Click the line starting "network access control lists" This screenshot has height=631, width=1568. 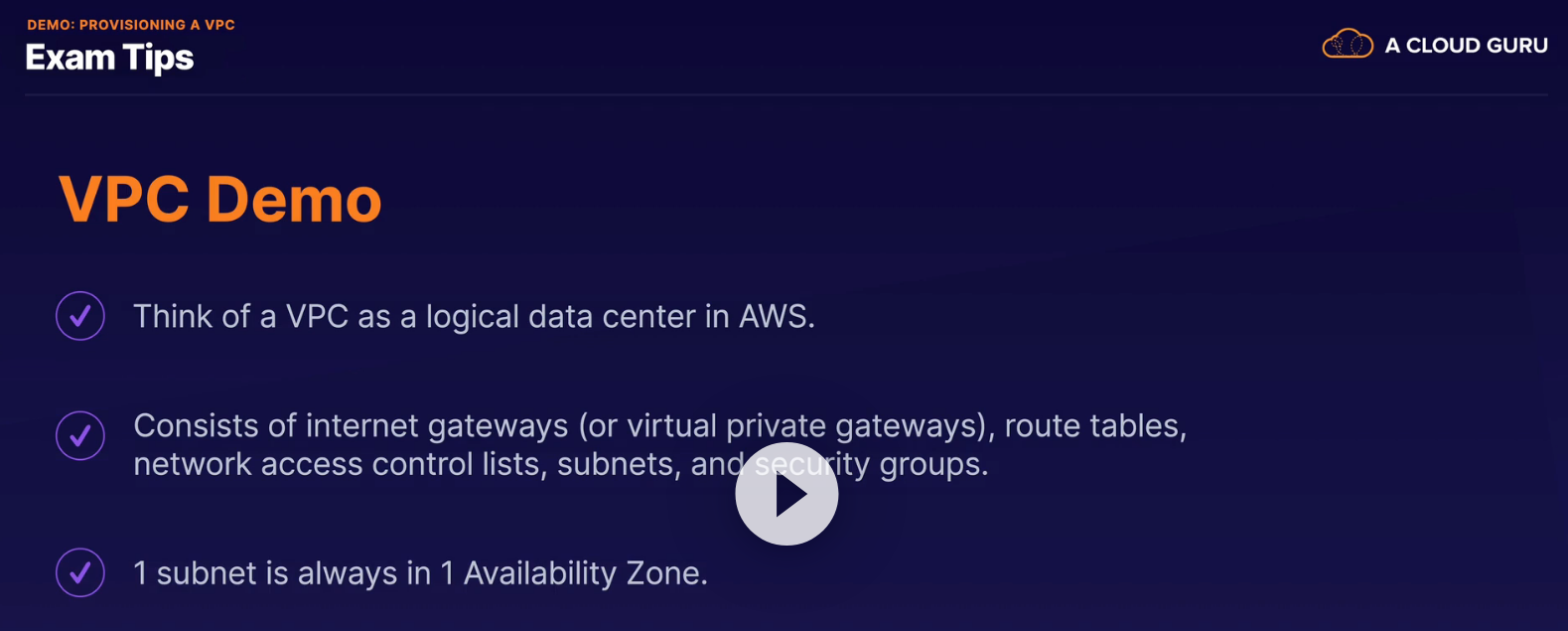point(338,464)
